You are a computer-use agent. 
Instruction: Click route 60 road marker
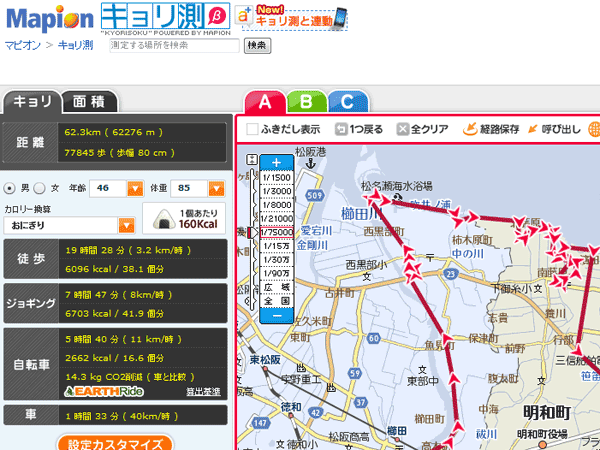point(373,338)
